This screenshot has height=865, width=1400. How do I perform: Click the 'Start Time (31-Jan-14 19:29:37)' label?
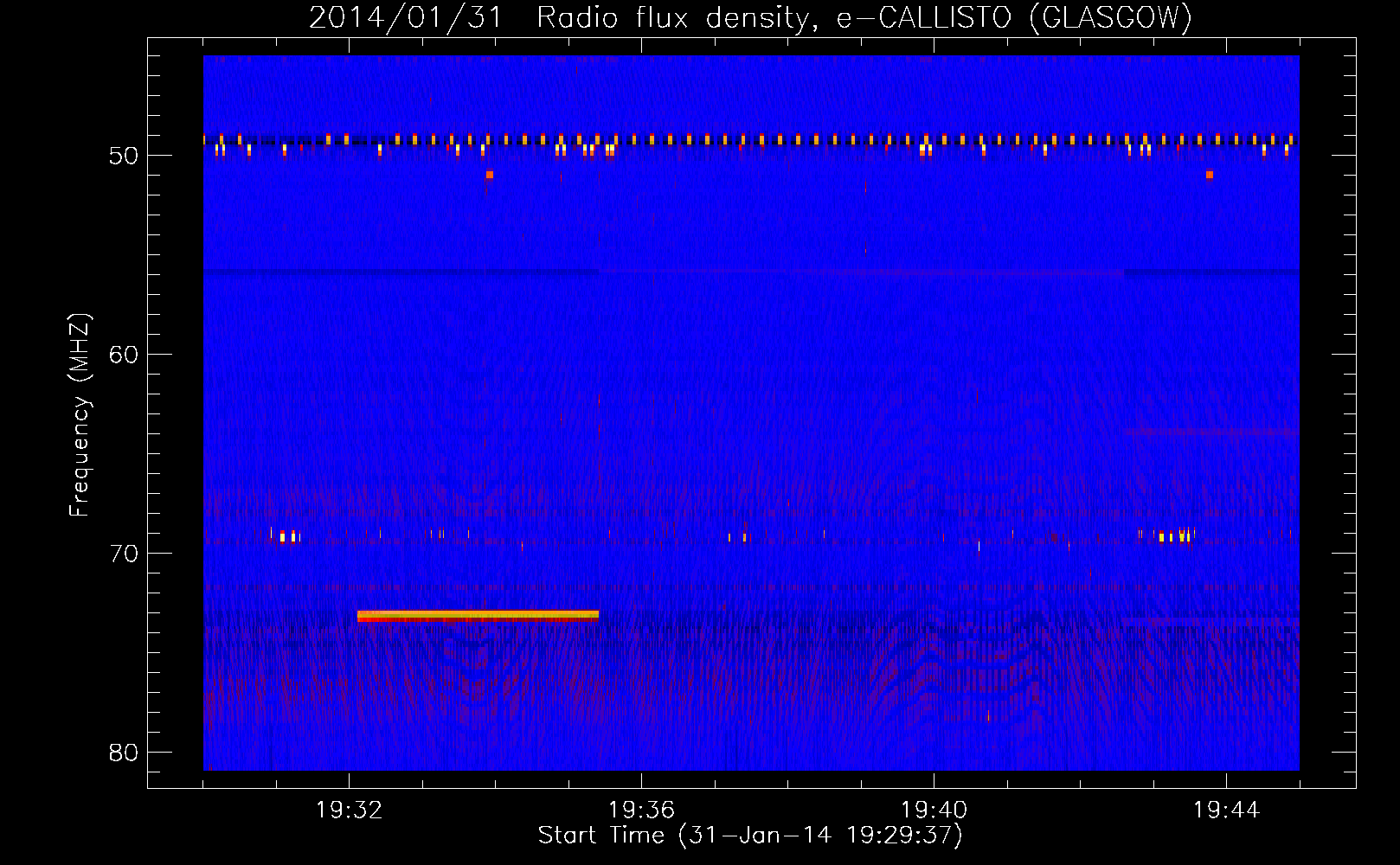[750, 836]
